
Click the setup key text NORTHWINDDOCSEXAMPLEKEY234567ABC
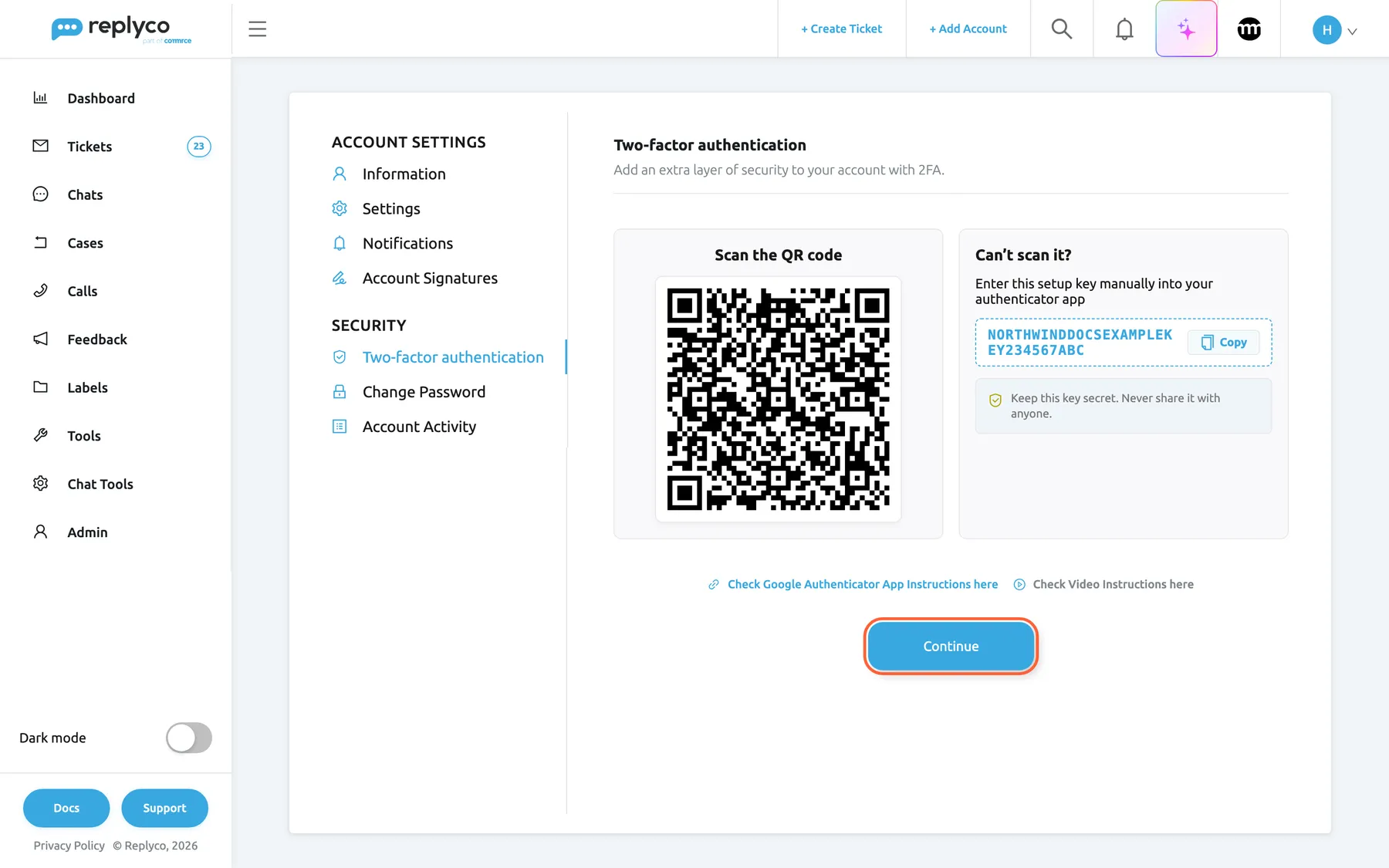1080,342
